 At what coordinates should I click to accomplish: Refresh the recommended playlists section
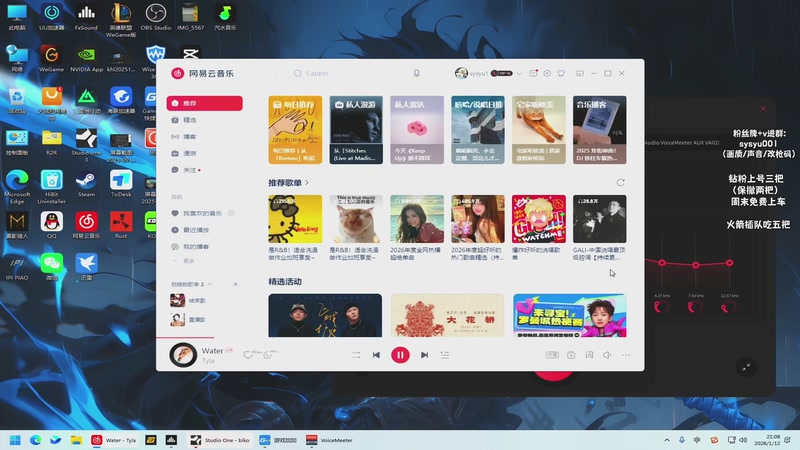pyautogui.click(x=620, y=183)
